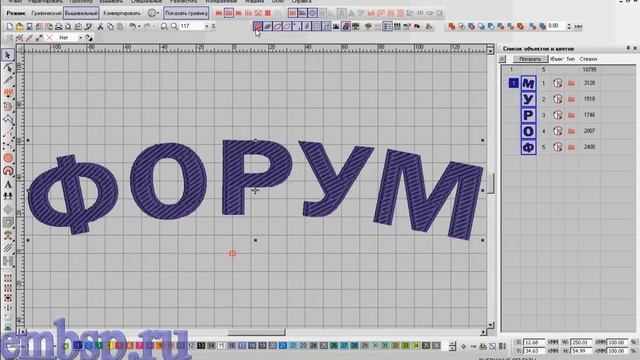The image size is (640, 360).
Task: Click the object type icon in the У row
Action: click(x=558, y=99)
